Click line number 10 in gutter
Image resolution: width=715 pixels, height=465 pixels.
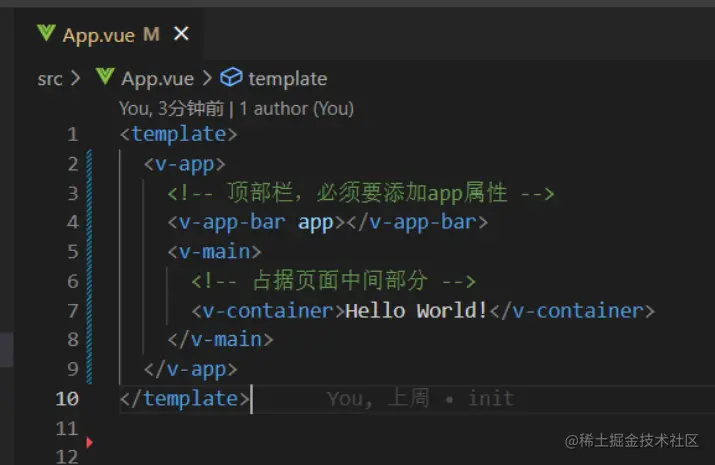pyautogui.click(x=67, y=399)
